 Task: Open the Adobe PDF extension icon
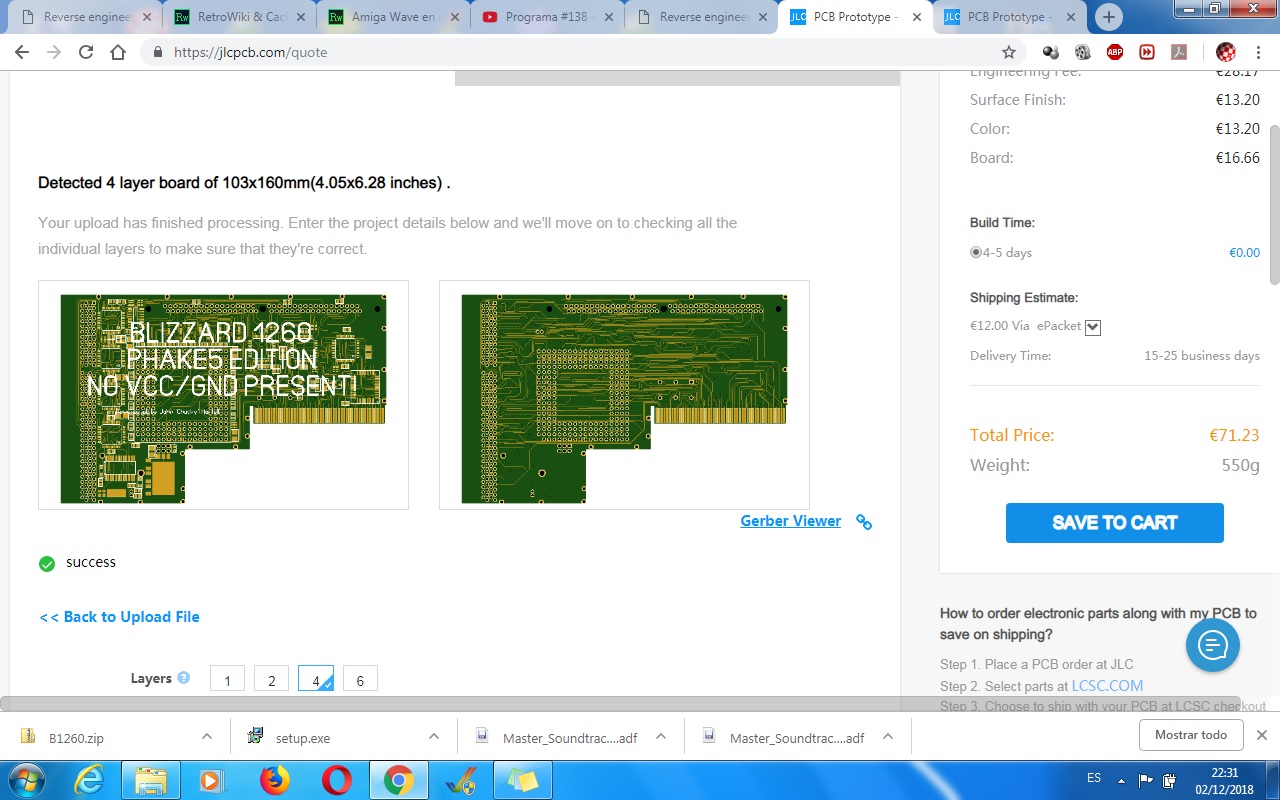[1179, 52]
